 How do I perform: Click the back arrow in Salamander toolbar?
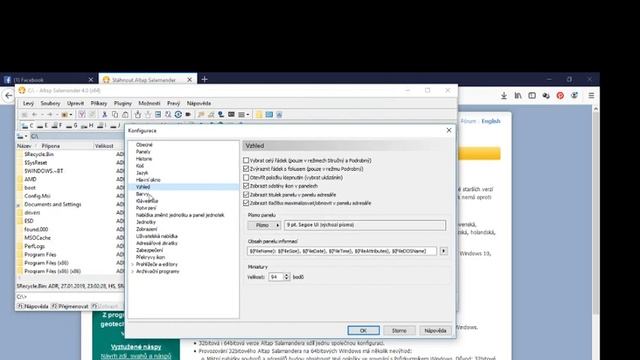tap(35, 115)
